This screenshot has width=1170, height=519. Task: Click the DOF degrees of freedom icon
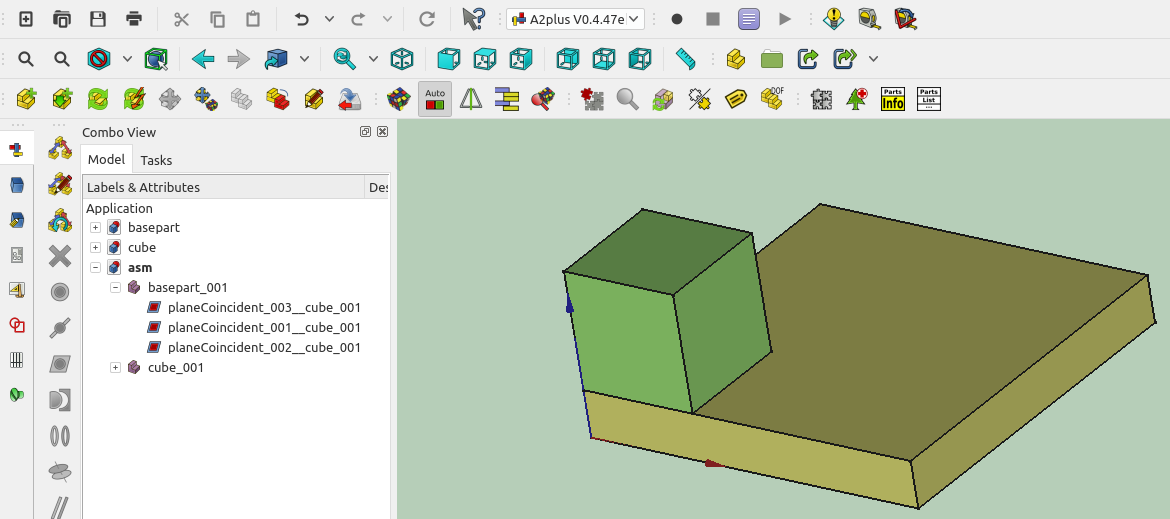(772, 99)
